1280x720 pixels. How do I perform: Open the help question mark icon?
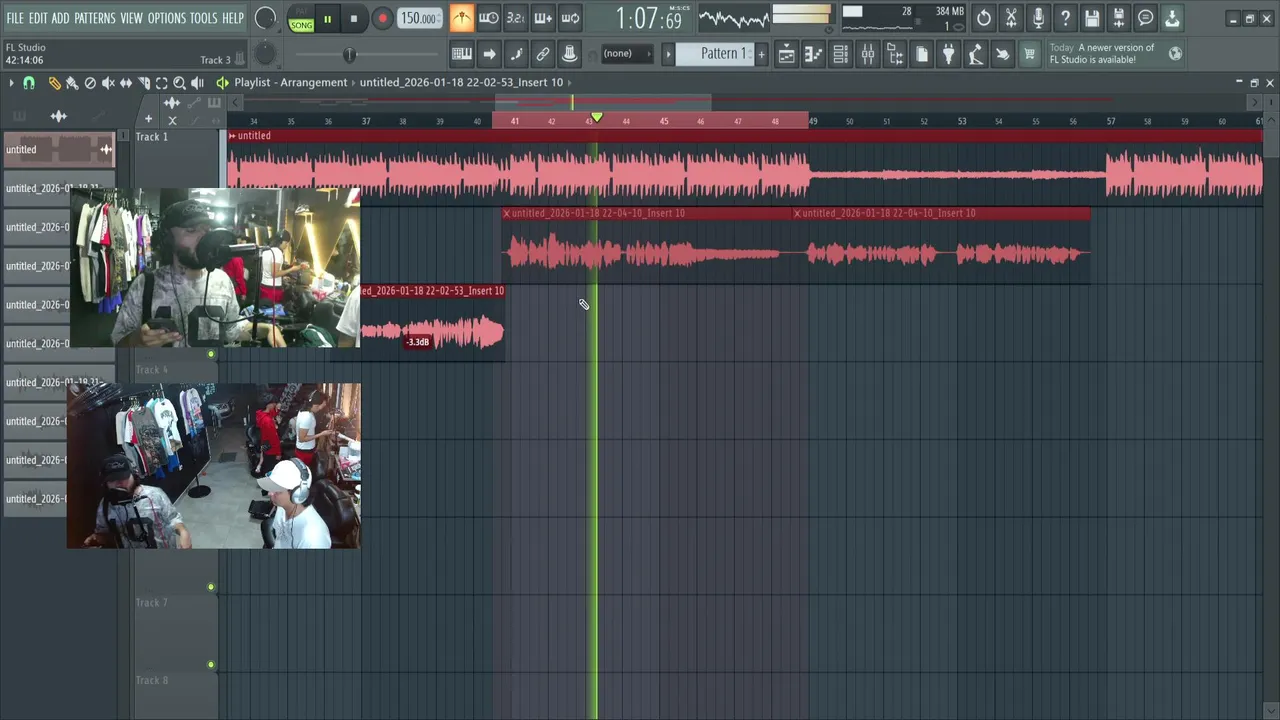1065,18
